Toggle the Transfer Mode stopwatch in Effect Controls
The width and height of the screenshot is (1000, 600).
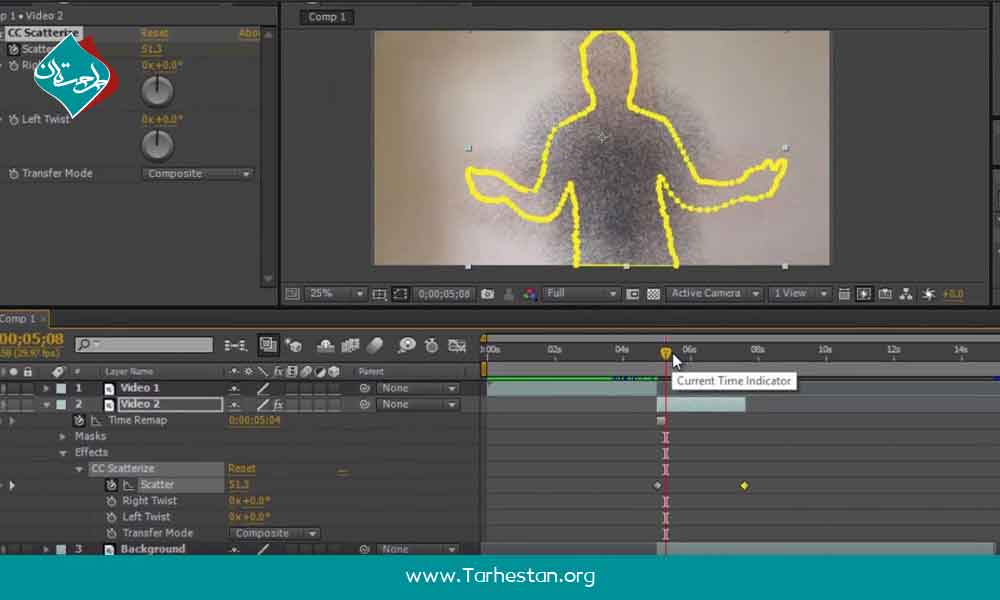coord(13,174)
